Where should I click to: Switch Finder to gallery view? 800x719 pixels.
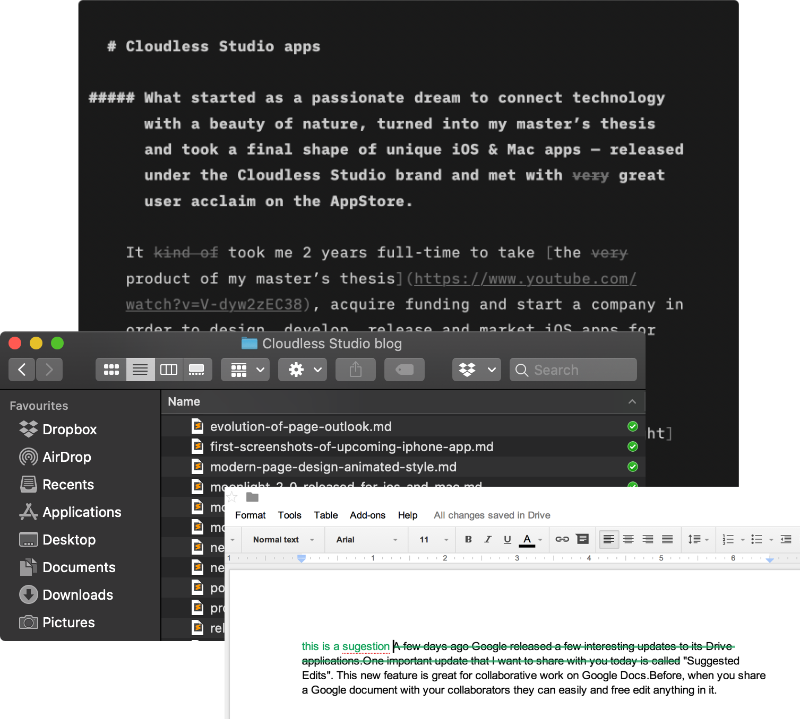tap(197, 369)
